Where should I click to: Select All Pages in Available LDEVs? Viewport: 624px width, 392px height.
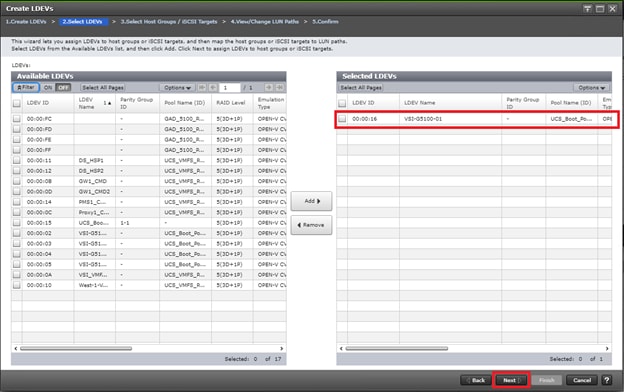[103, 87]
